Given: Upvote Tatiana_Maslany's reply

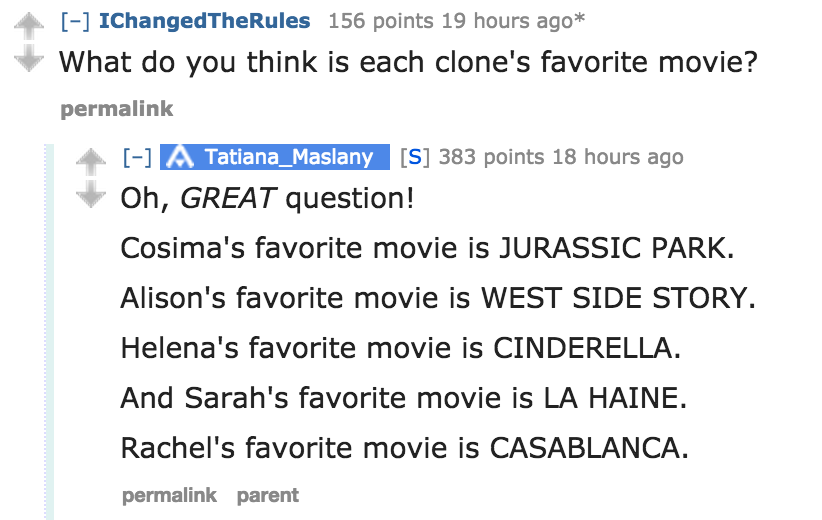Looking at the screenshot, I should pos(92,156).
